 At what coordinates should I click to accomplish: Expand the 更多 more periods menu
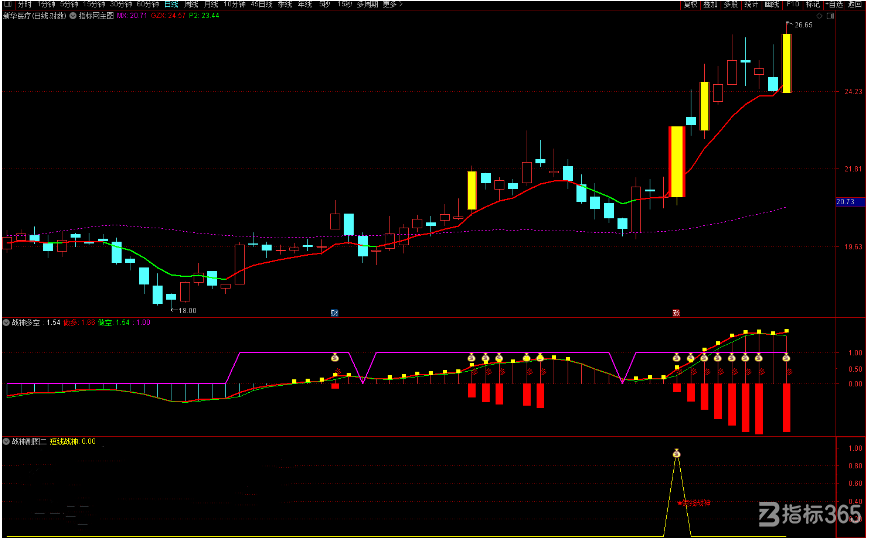(x=392, y=4)
